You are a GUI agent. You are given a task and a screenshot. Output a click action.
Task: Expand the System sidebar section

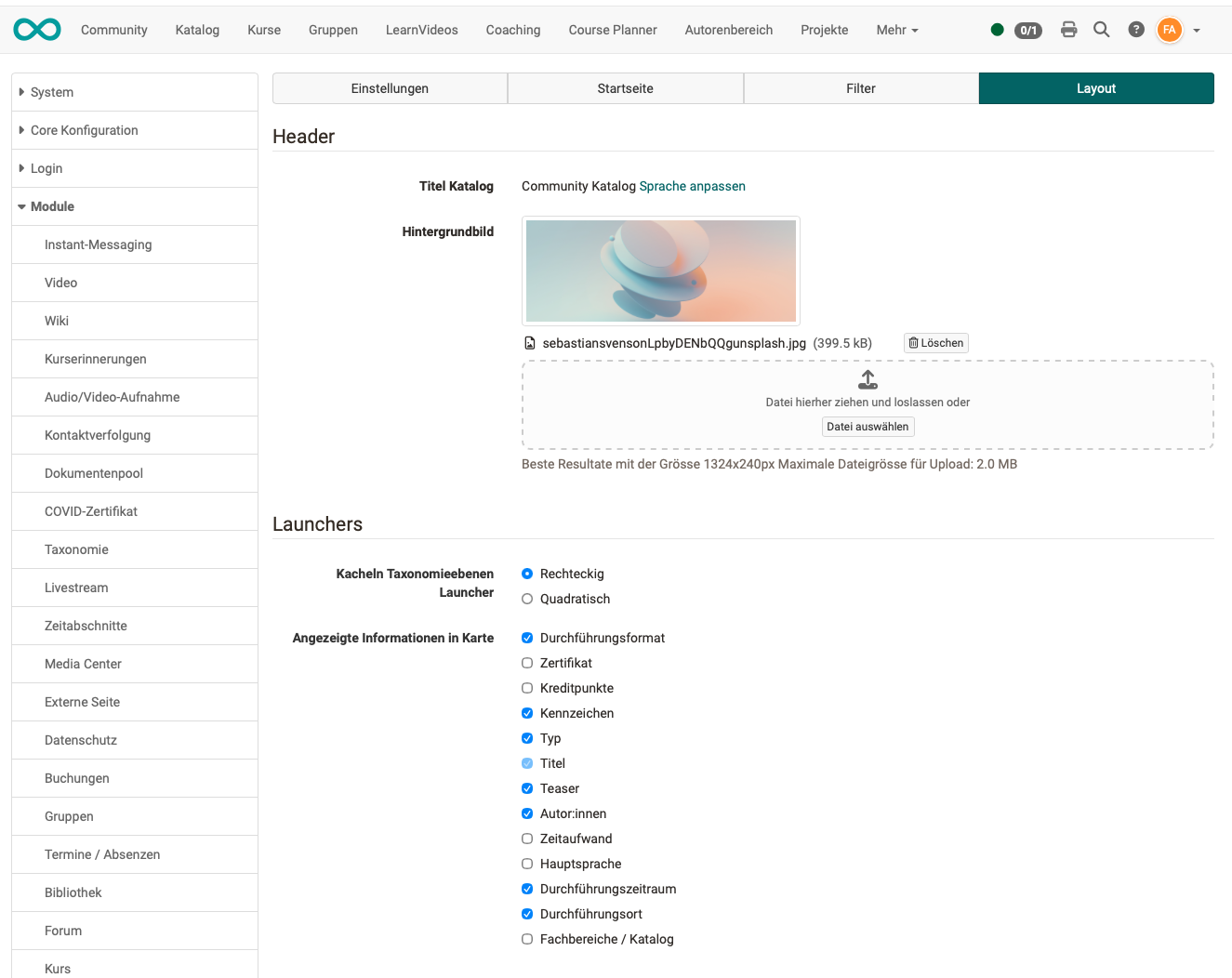click(51, 92)
